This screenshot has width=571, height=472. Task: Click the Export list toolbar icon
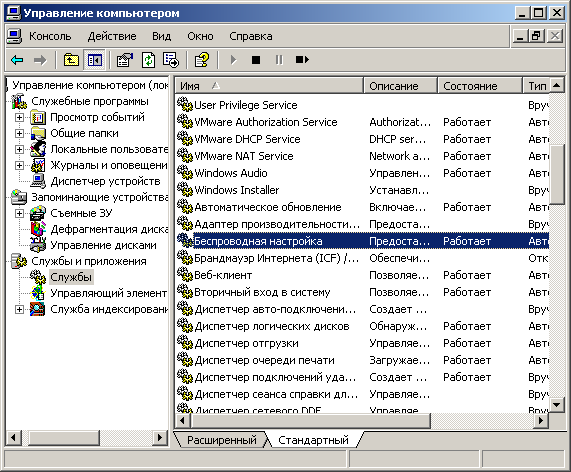tap(171, 60)
